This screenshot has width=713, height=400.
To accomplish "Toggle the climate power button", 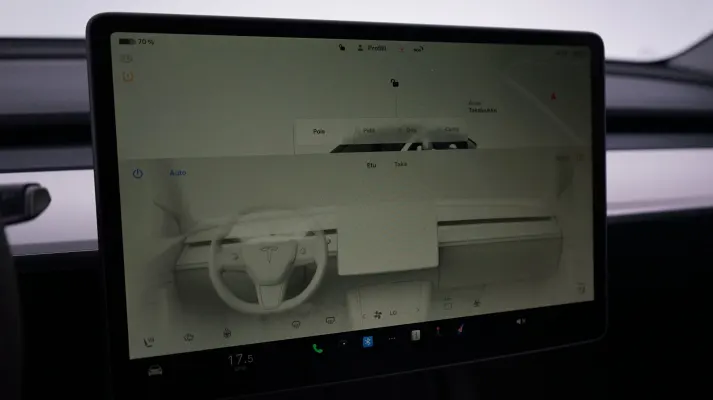I will point(138,173).
